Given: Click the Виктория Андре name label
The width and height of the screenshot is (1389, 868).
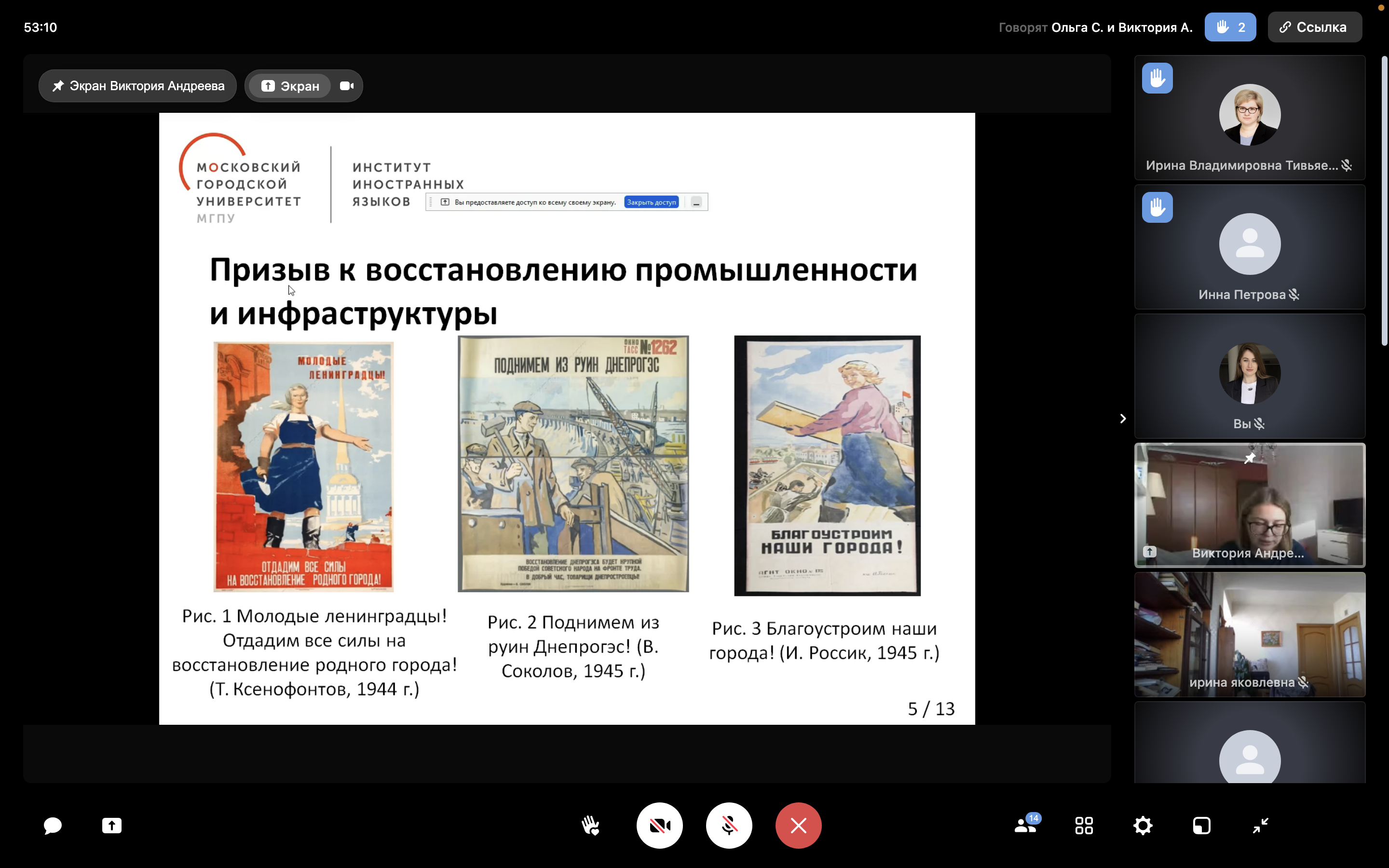Looking at the screenshot, I should click(1248, 553).
